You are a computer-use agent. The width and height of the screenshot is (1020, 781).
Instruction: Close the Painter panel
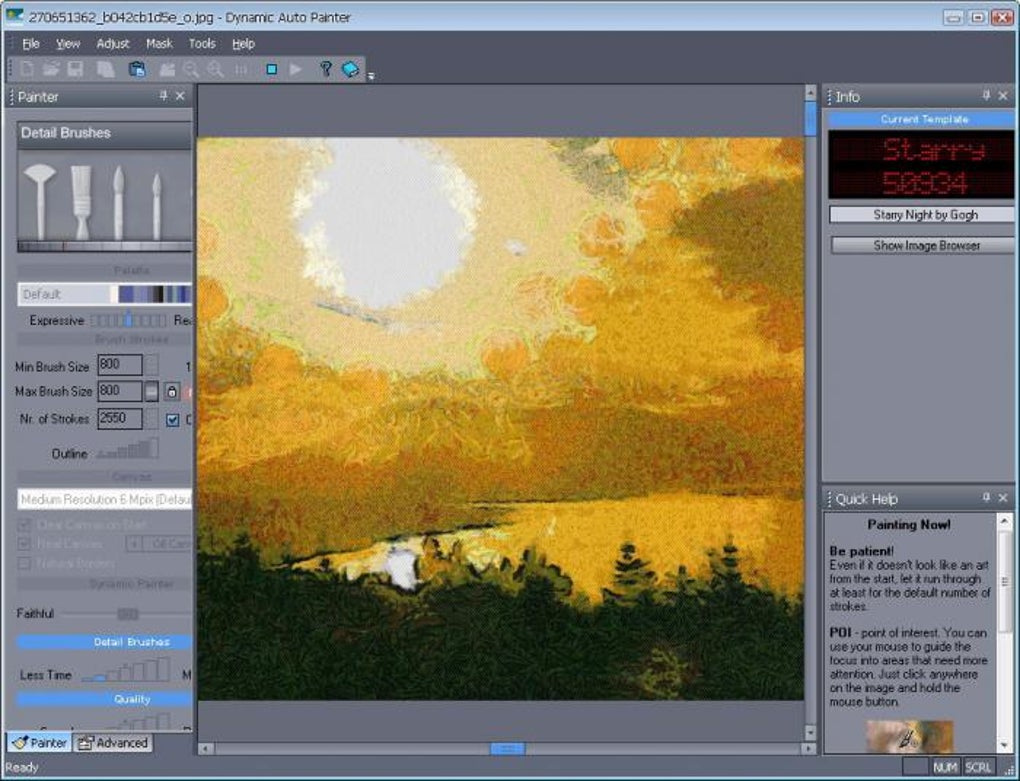[x=180, y=96]
